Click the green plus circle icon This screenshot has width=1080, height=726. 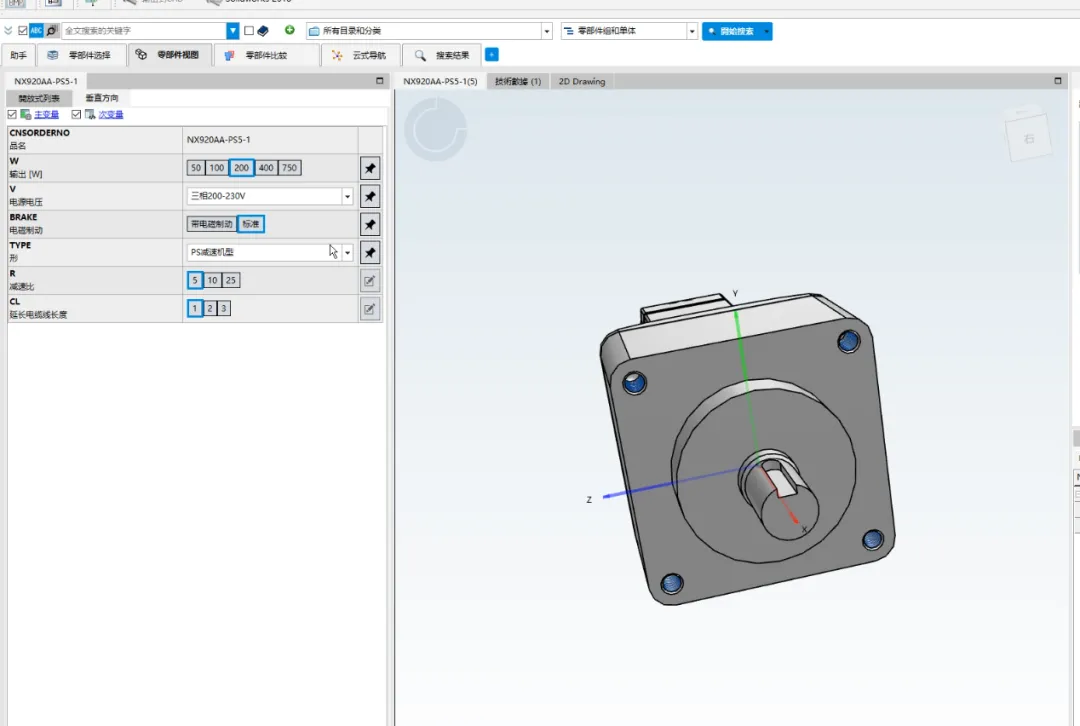click(290, 30)
